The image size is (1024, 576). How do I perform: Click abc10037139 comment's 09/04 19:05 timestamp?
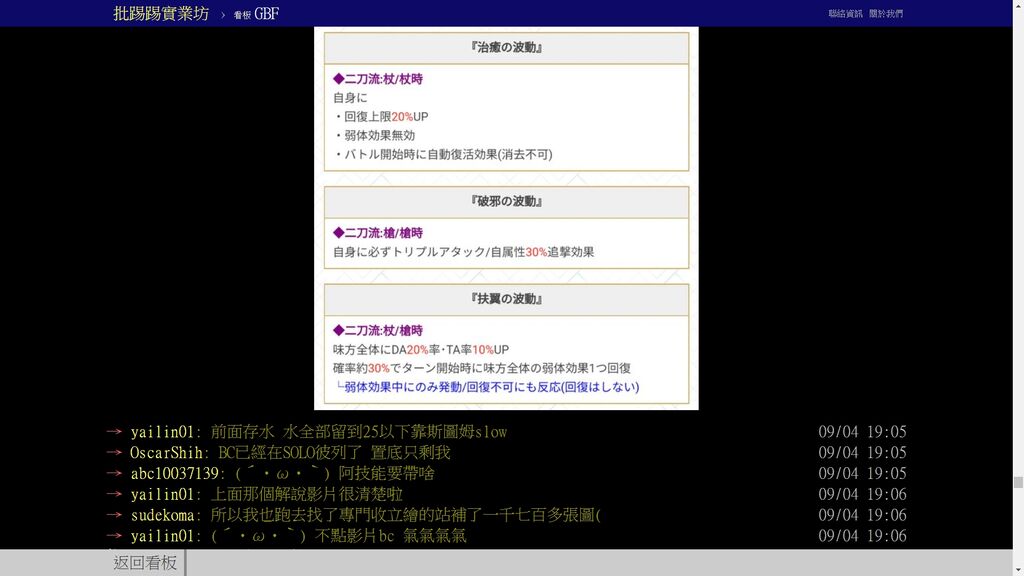click(862, 473)
